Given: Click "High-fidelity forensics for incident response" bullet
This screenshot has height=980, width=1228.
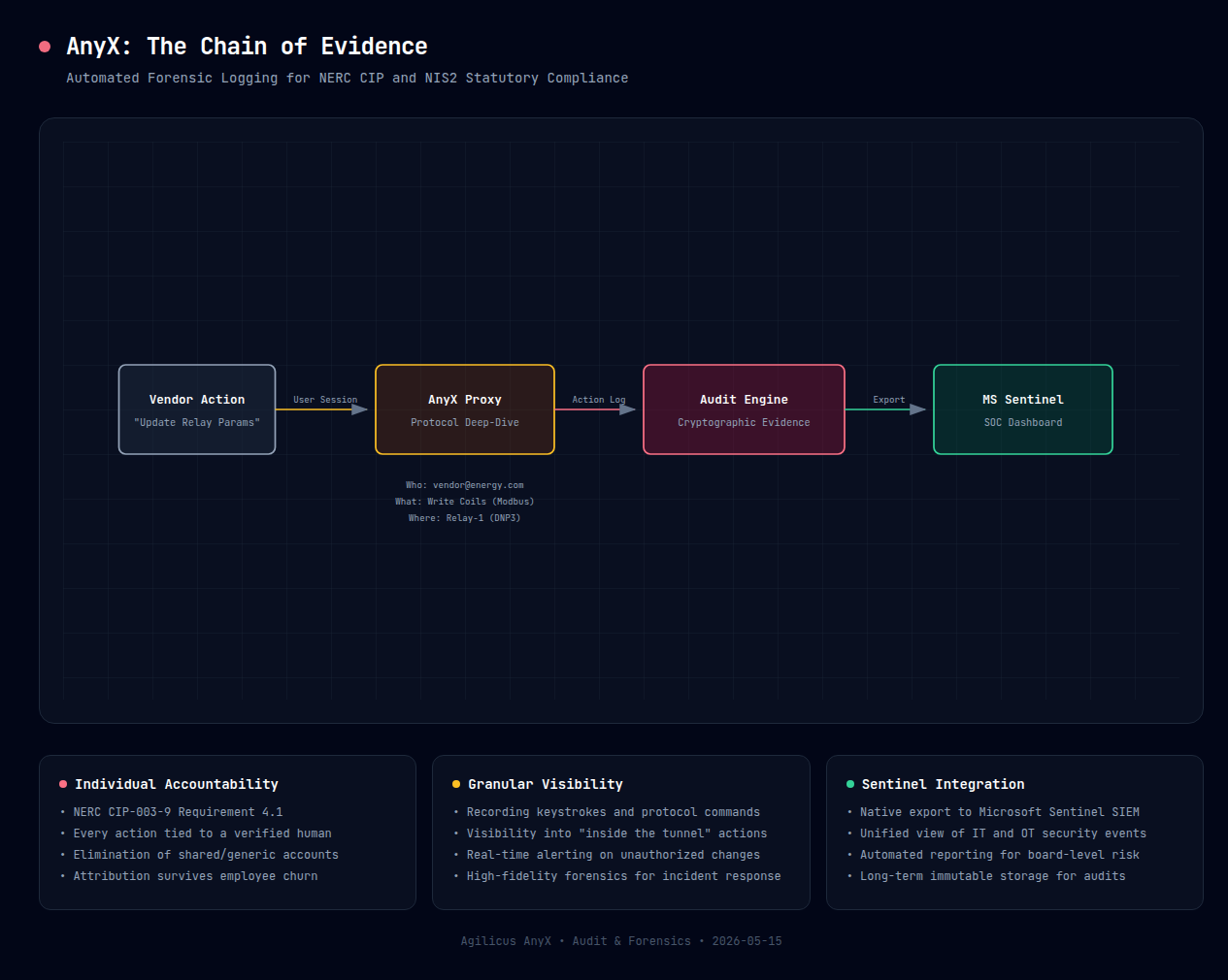Looking at the screenshot, I should pos(624,876).
